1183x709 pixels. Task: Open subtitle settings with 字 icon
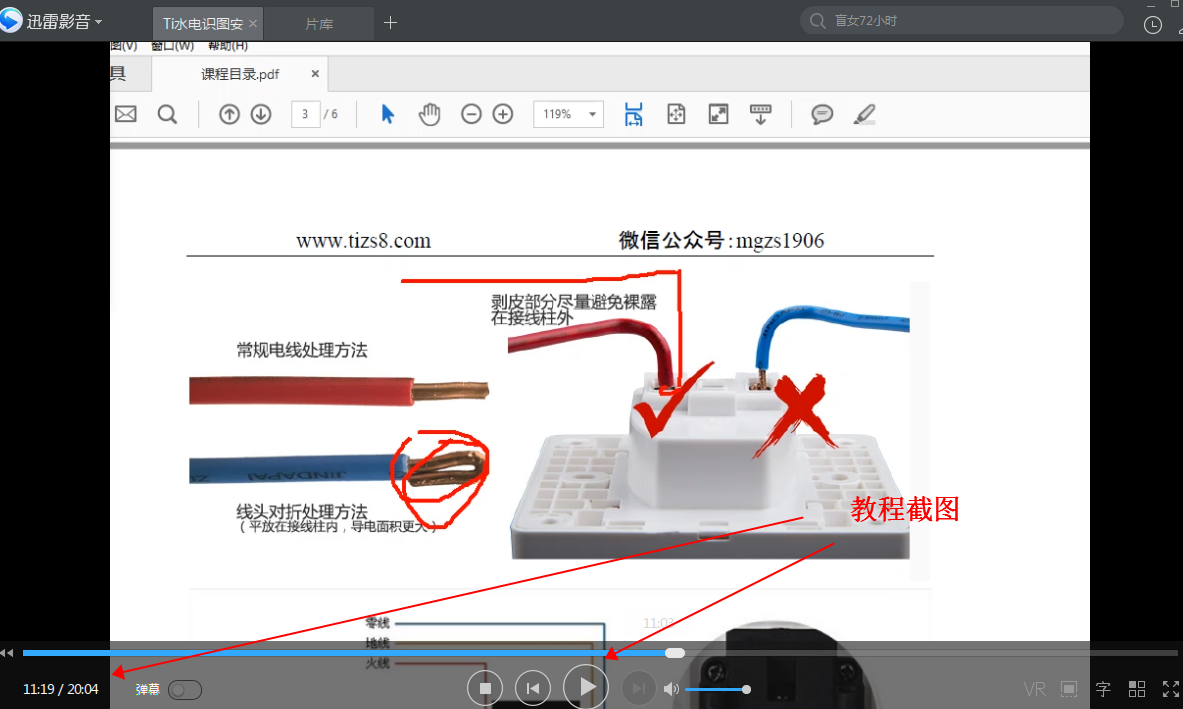[1103, 689]
